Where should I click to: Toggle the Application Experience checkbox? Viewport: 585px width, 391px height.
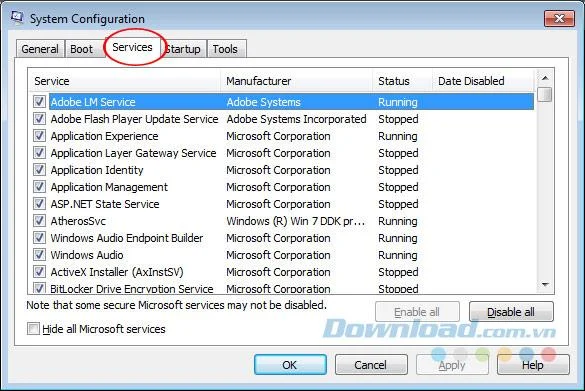point(39,136)
